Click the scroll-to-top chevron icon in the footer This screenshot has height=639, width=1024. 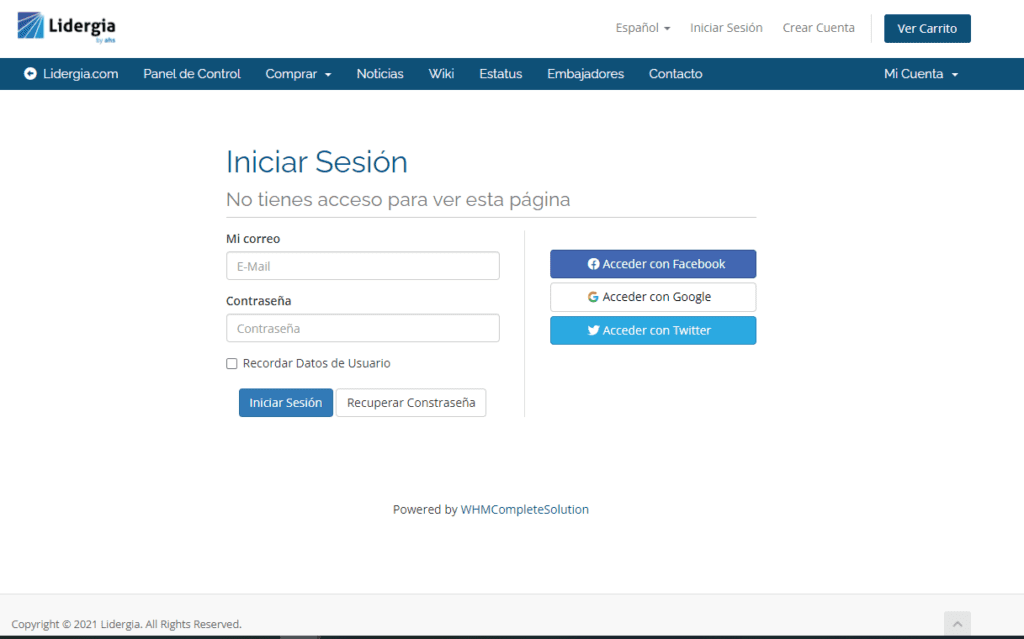[957, 624]
